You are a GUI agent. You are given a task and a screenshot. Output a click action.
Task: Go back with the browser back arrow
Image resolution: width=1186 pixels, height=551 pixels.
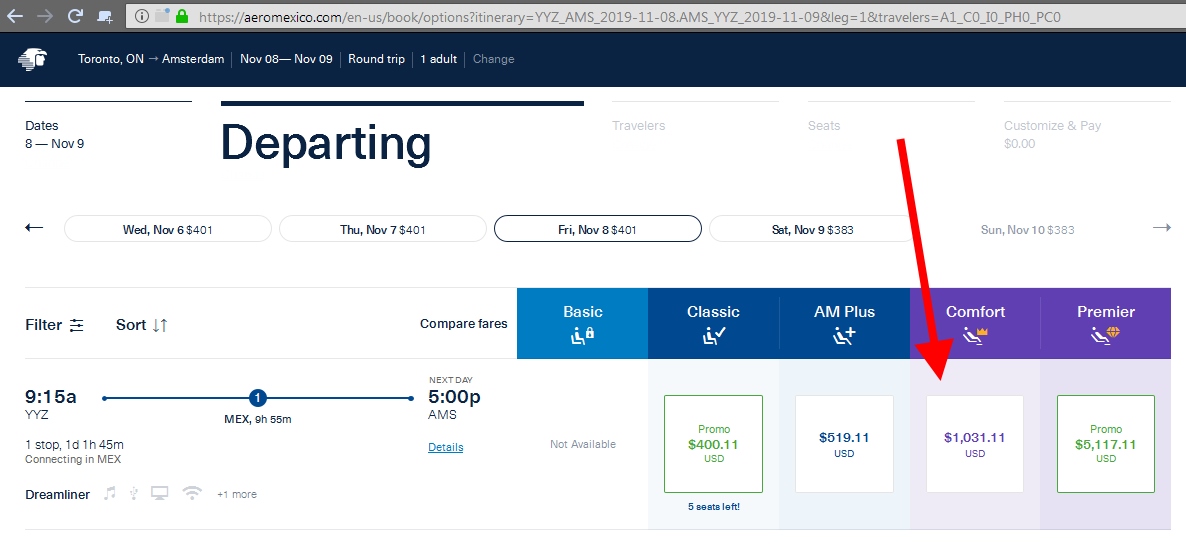[x=14, y=16]
